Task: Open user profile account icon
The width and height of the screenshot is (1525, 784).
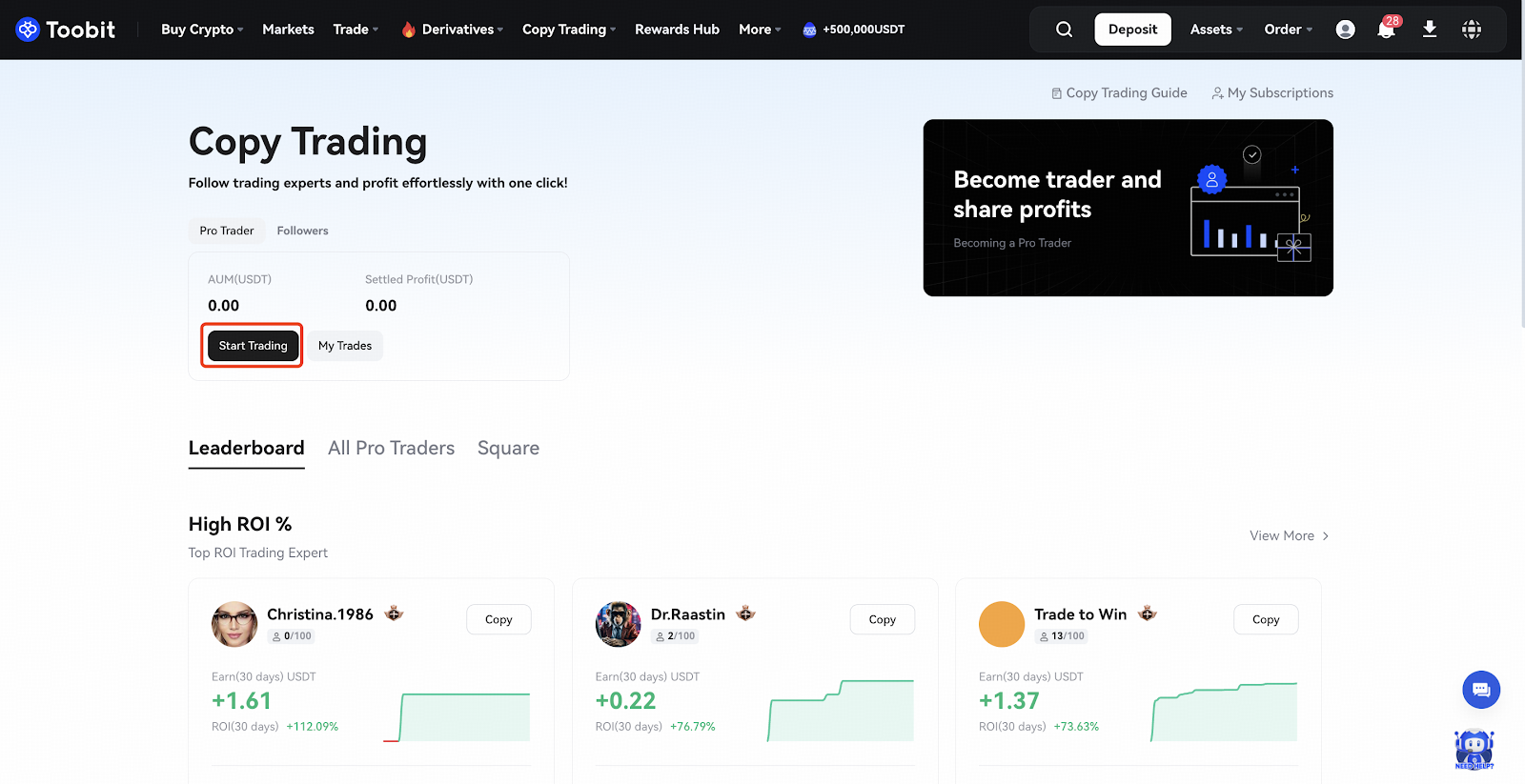Action: coord(1345,30)
